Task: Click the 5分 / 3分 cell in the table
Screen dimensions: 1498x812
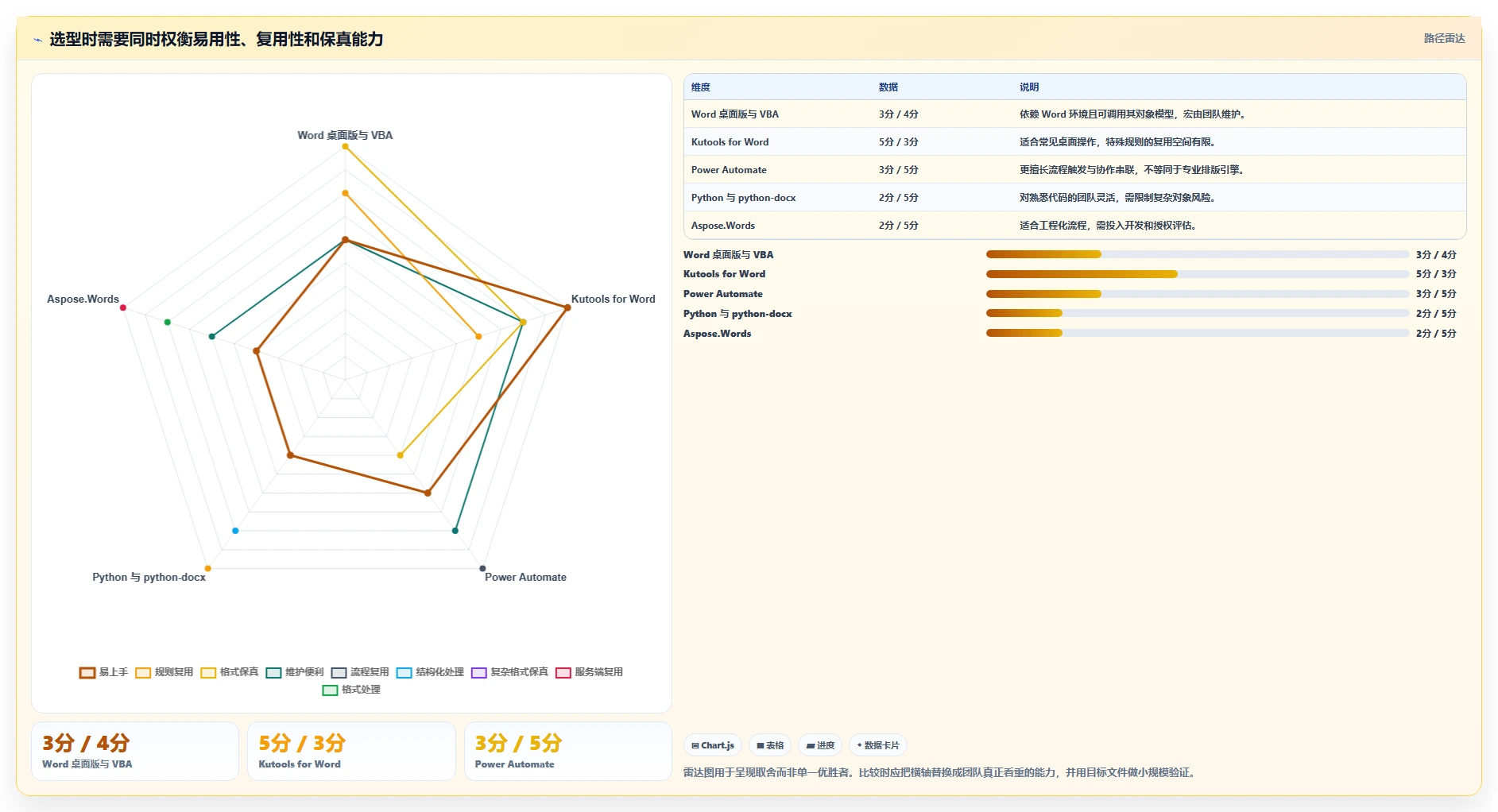Action: tap(899, 142)
